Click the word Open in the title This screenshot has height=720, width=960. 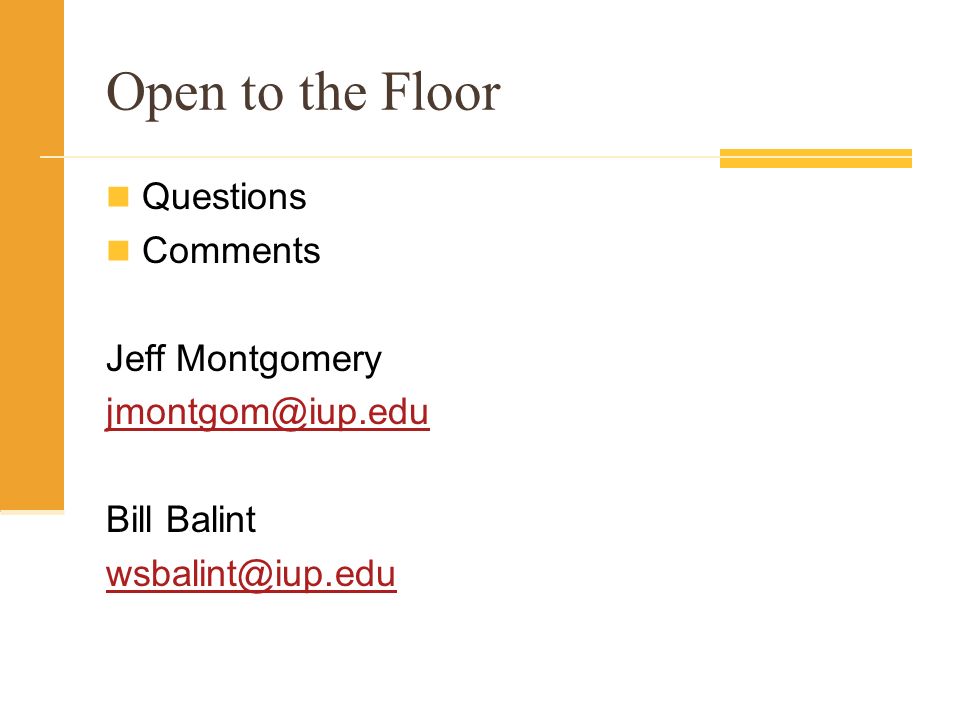[167, 94]
